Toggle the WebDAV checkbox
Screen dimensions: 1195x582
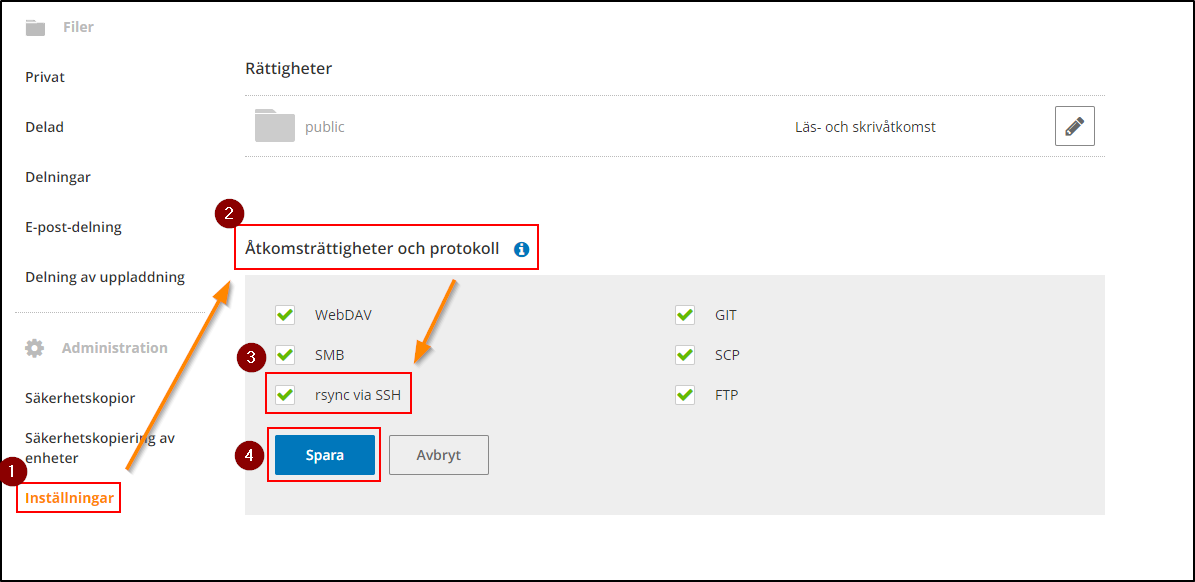coord(285,315)
